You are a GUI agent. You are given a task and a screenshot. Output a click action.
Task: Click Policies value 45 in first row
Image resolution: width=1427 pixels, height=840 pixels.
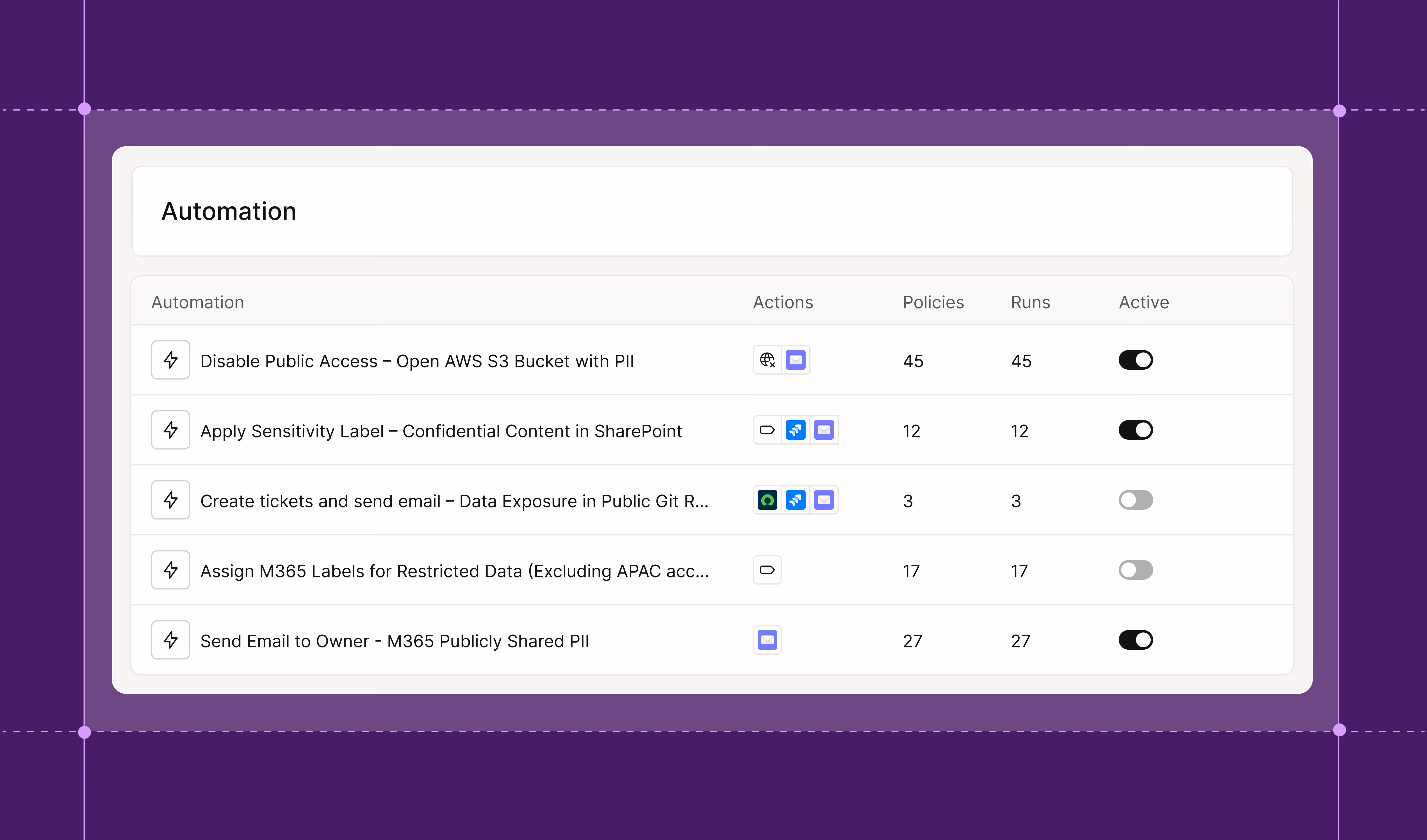click(913, 361)
